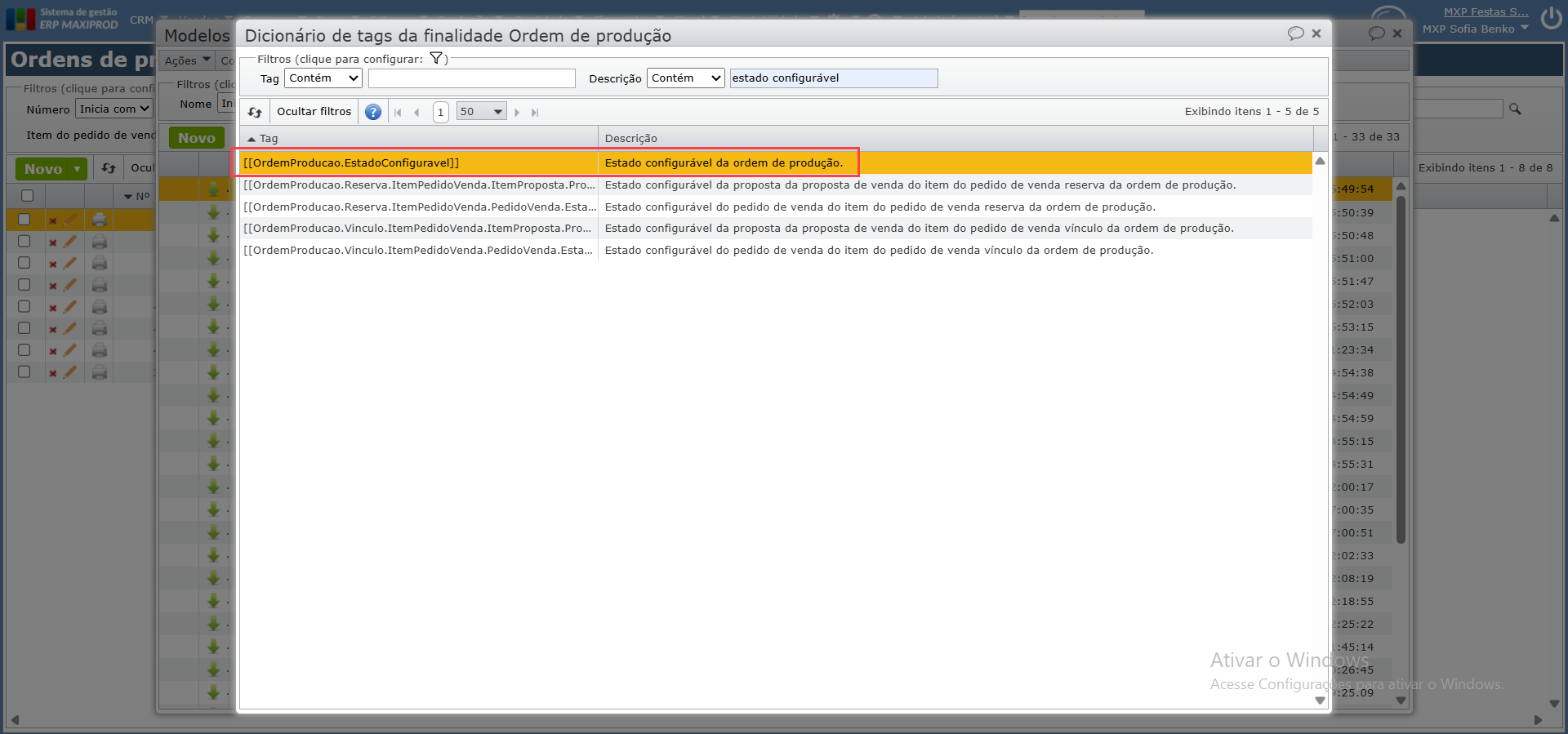The height and width of the screenshot is (734, 1568).
Task: Refresh the tag dictionary list
Action: [x=255, y=112]
